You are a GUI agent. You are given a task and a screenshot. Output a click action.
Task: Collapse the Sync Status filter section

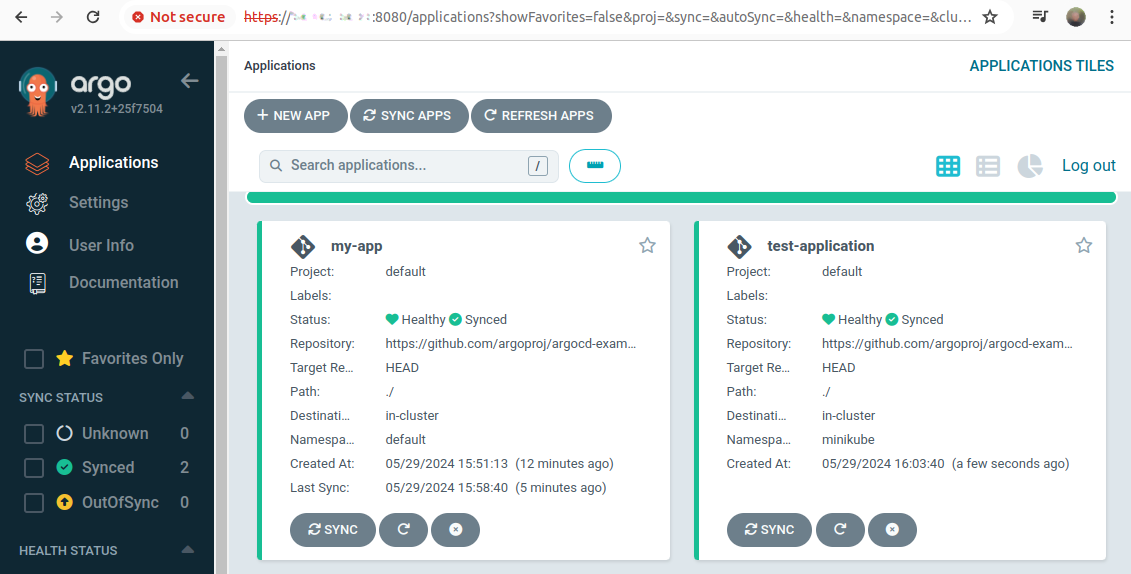(187, 397)
